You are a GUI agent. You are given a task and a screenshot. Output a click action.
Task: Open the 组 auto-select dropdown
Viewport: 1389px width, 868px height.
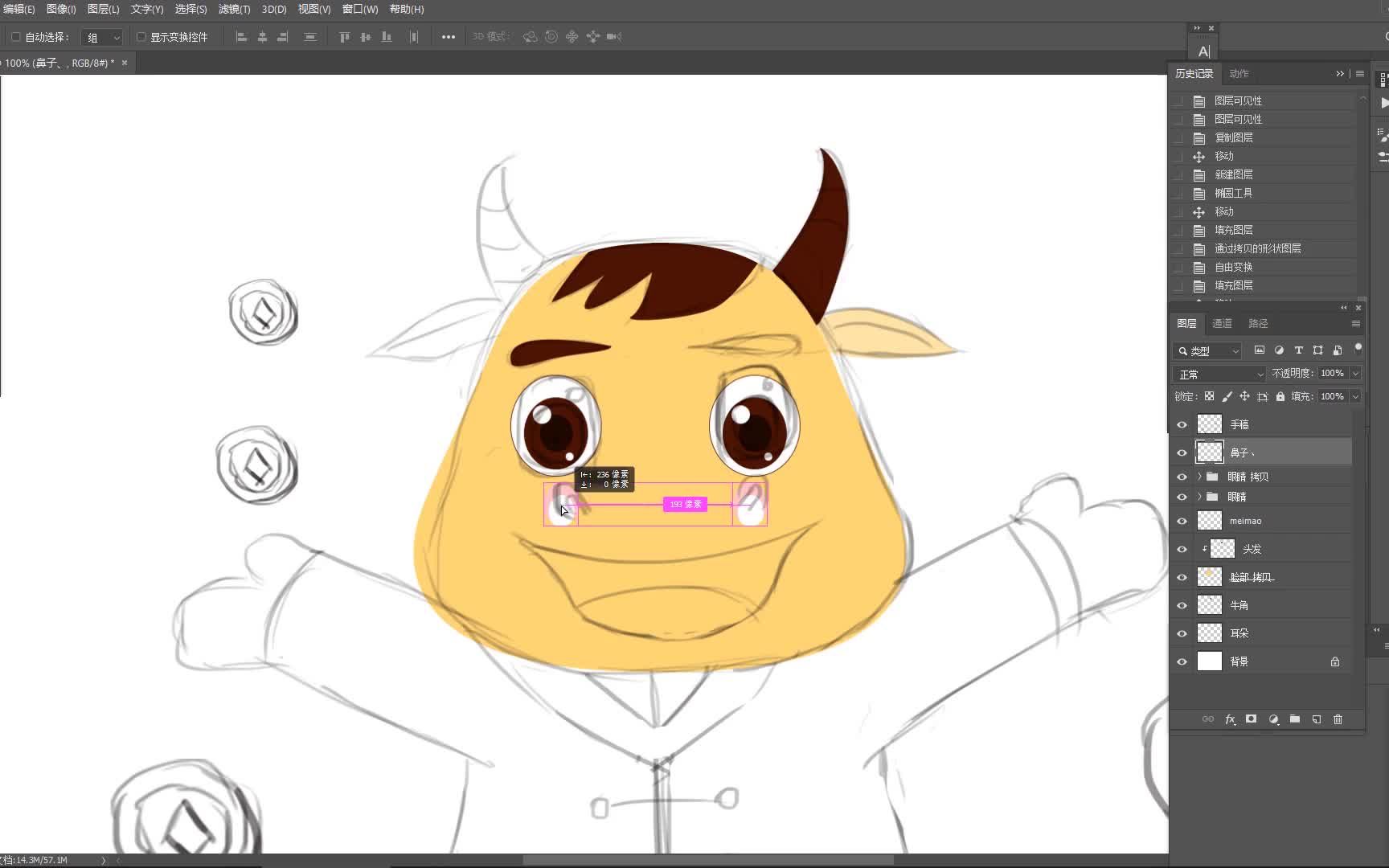tap(102, 37)
